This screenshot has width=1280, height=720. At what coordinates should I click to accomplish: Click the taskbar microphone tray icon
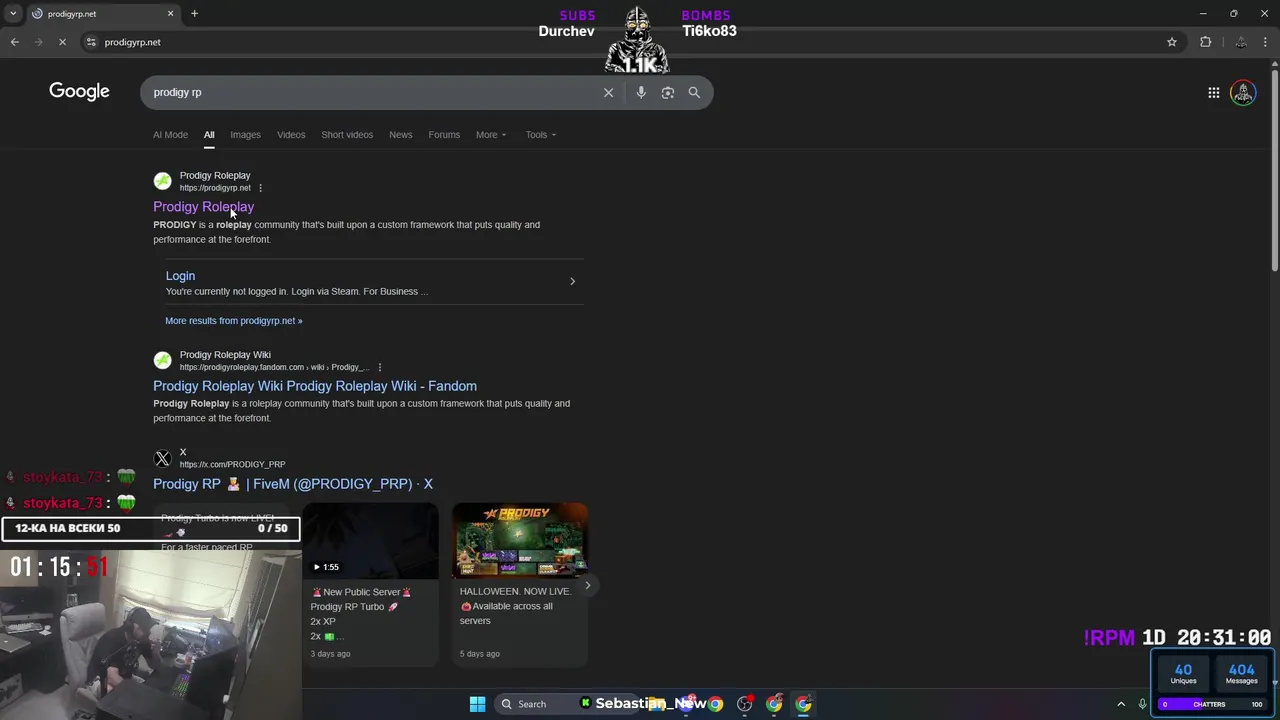pos(1142,704)
